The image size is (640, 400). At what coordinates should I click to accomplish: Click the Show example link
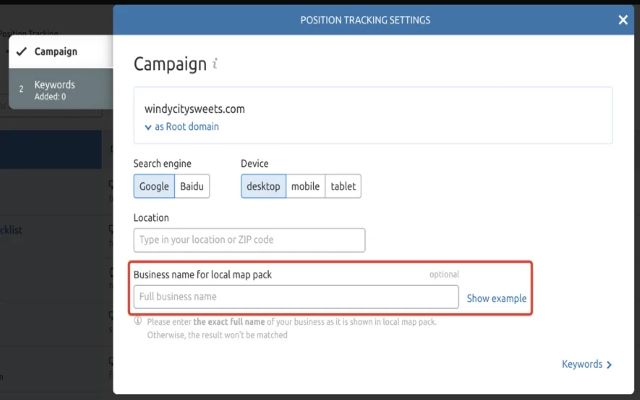pyautogui.click(x=496, y=298)
